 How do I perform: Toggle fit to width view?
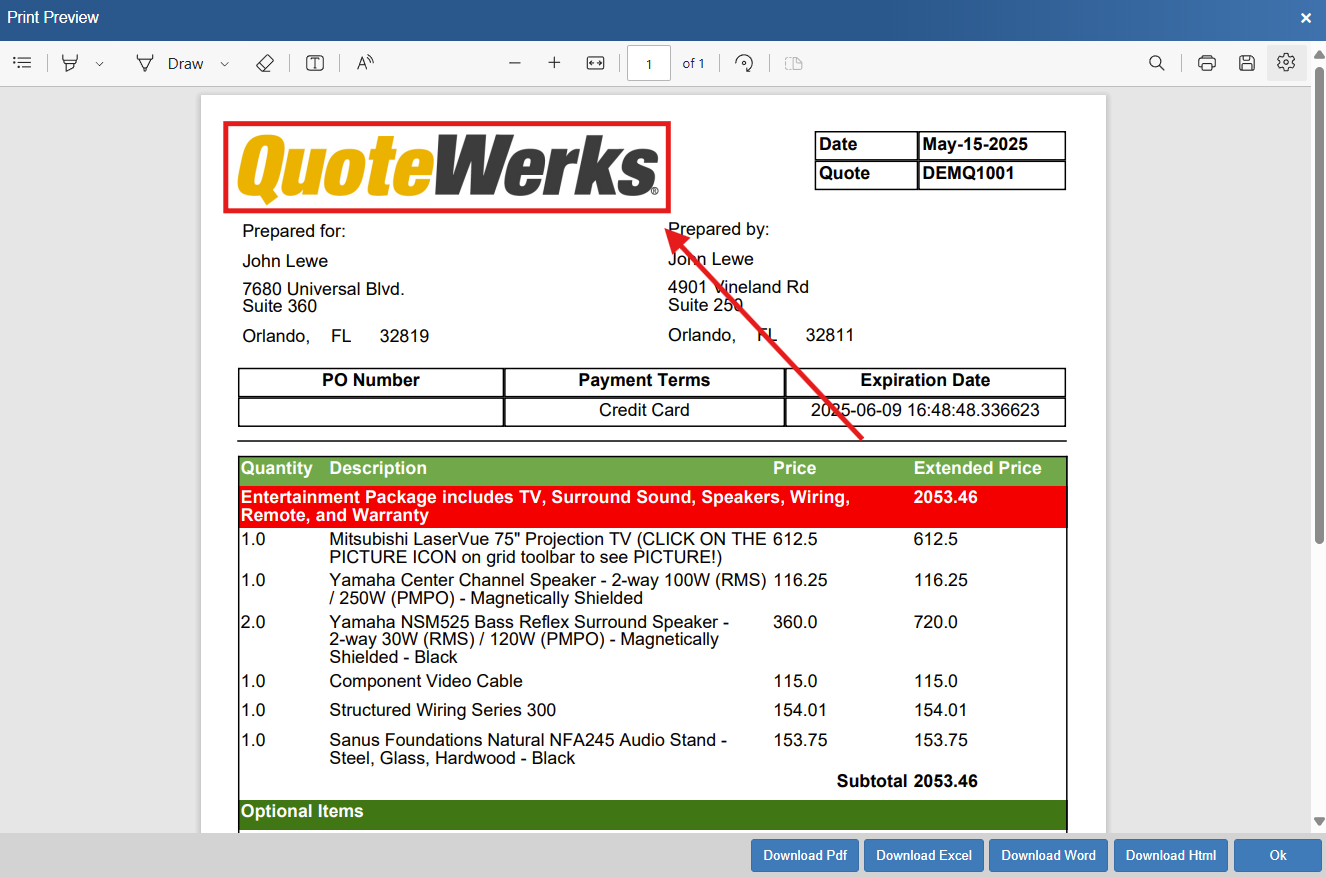point(595,63)
